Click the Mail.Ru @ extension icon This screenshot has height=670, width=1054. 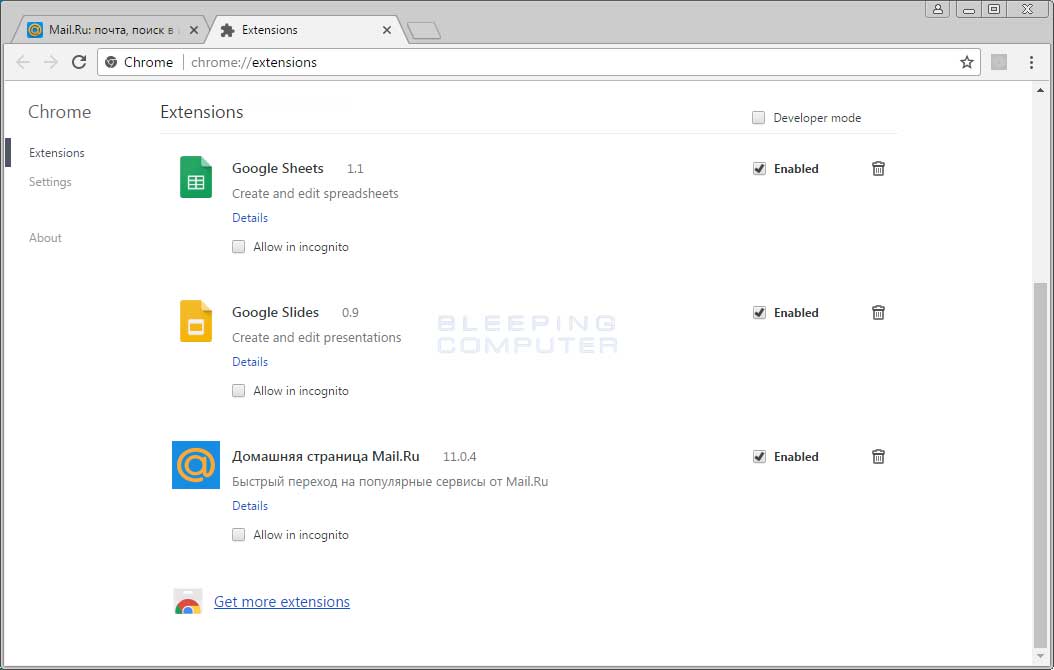pos(195,465)
